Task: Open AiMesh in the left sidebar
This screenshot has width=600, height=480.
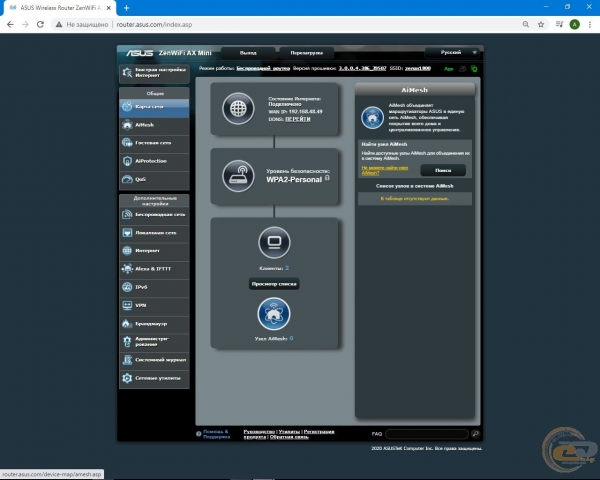Action: click(x=154, y=125)
